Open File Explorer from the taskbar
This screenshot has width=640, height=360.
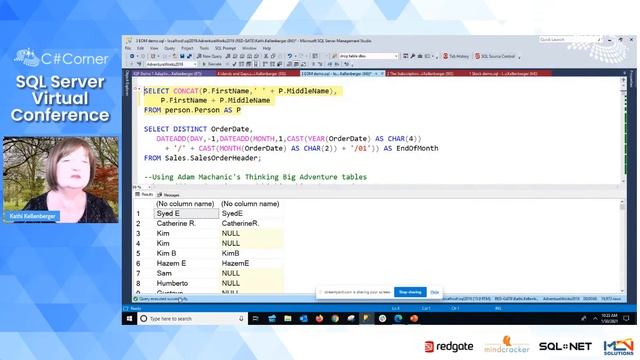(x=288, y=318)
